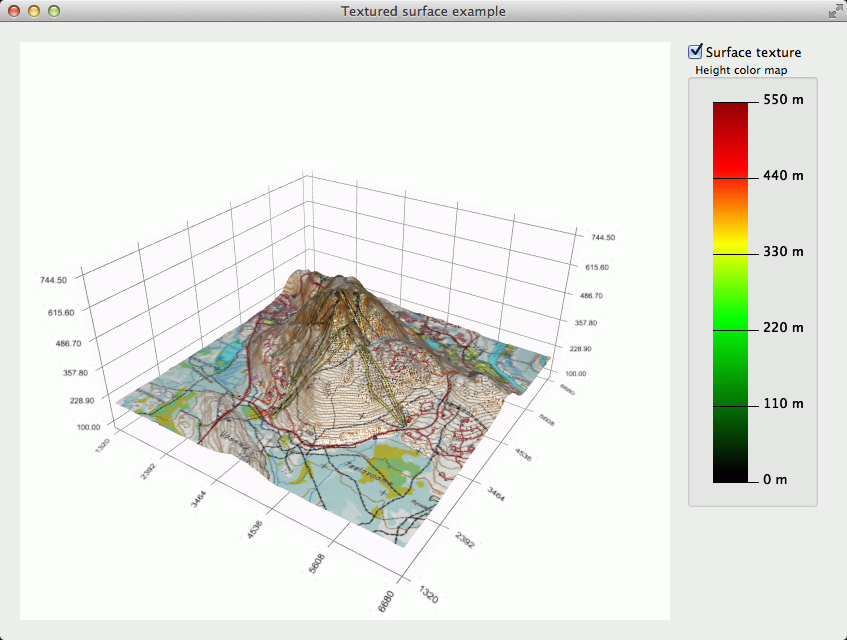
Task: Click the 110 m label beside gradient
Action: (x=782, y=403)
